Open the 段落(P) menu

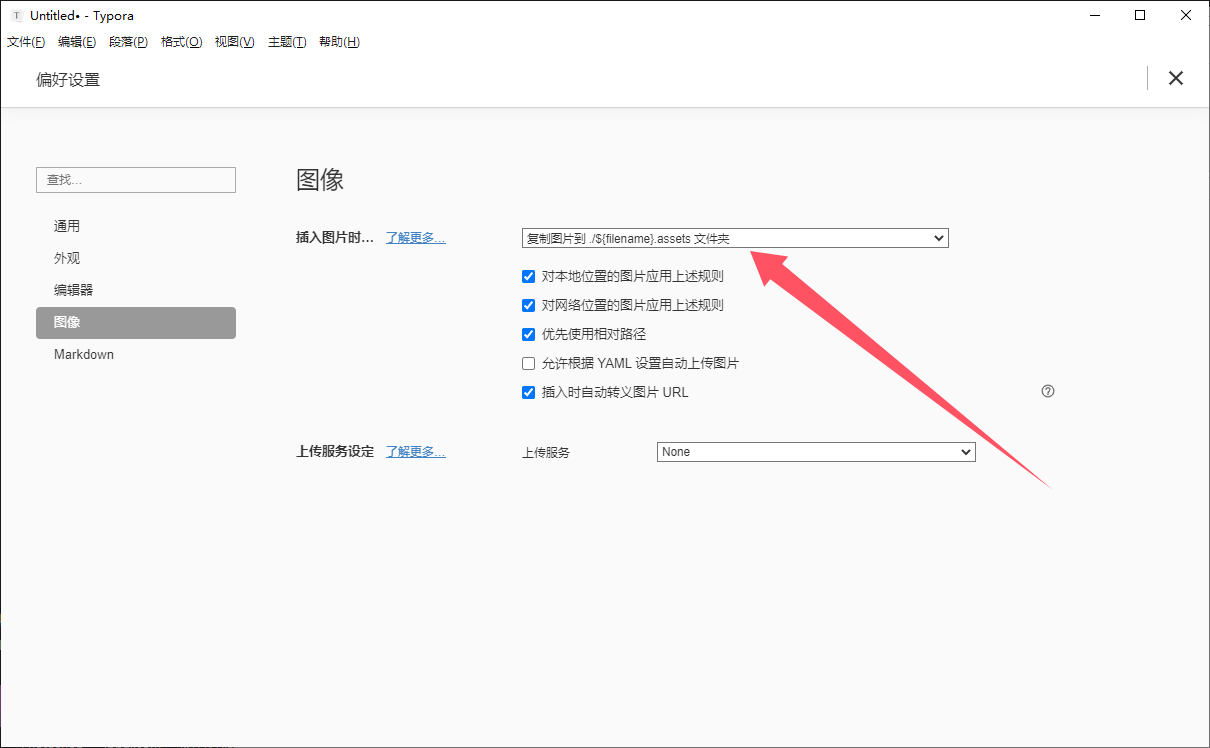coord(128,42)
